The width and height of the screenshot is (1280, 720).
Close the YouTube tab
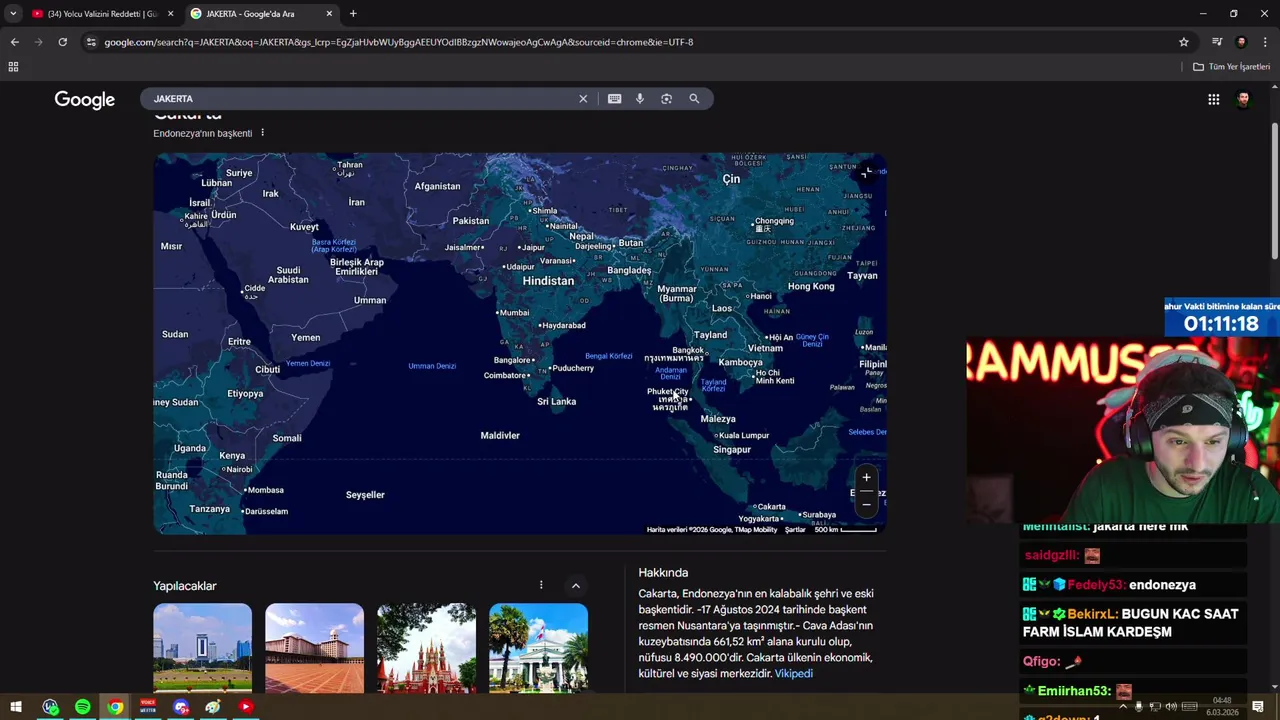point(170,14)
